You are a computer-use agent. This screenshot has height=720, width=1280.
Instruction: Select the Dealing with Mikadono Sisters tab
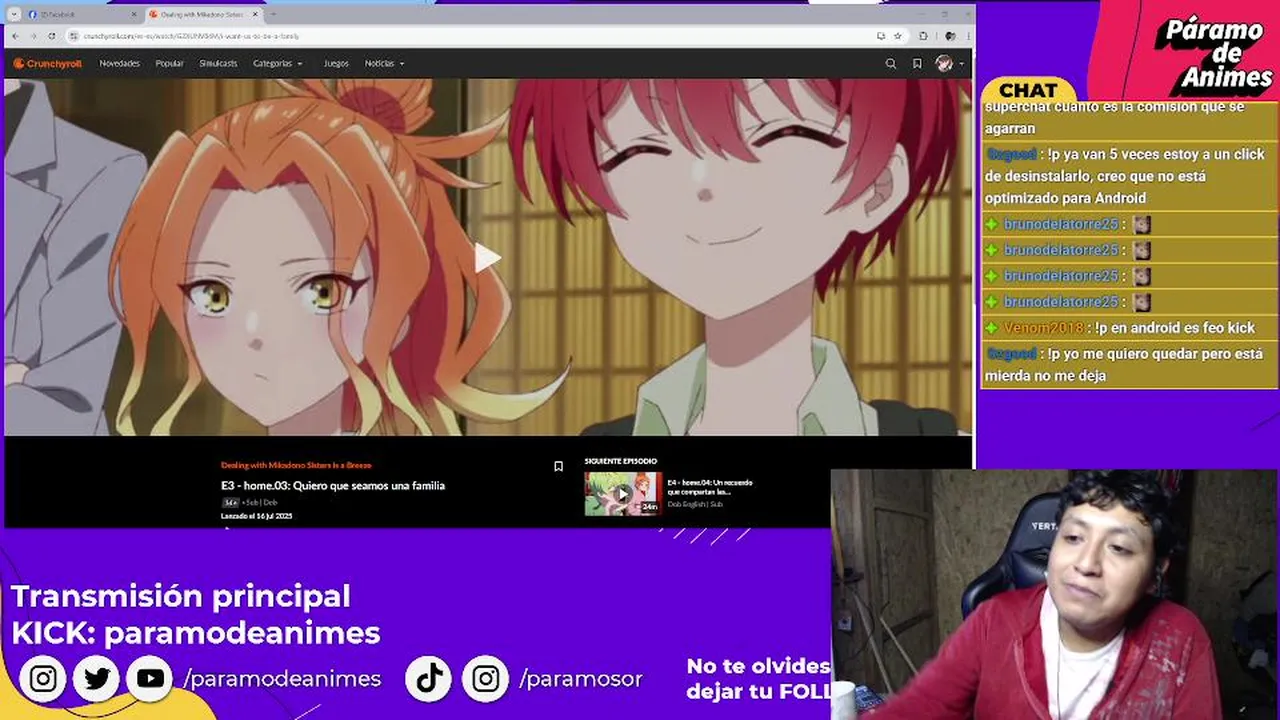point(205,14)
